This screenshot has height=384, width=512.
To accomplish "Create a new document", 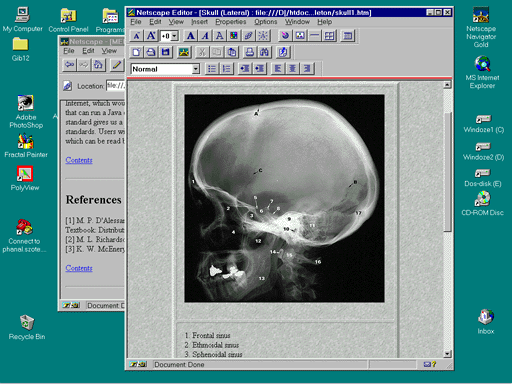I will (x=136, y=52).
